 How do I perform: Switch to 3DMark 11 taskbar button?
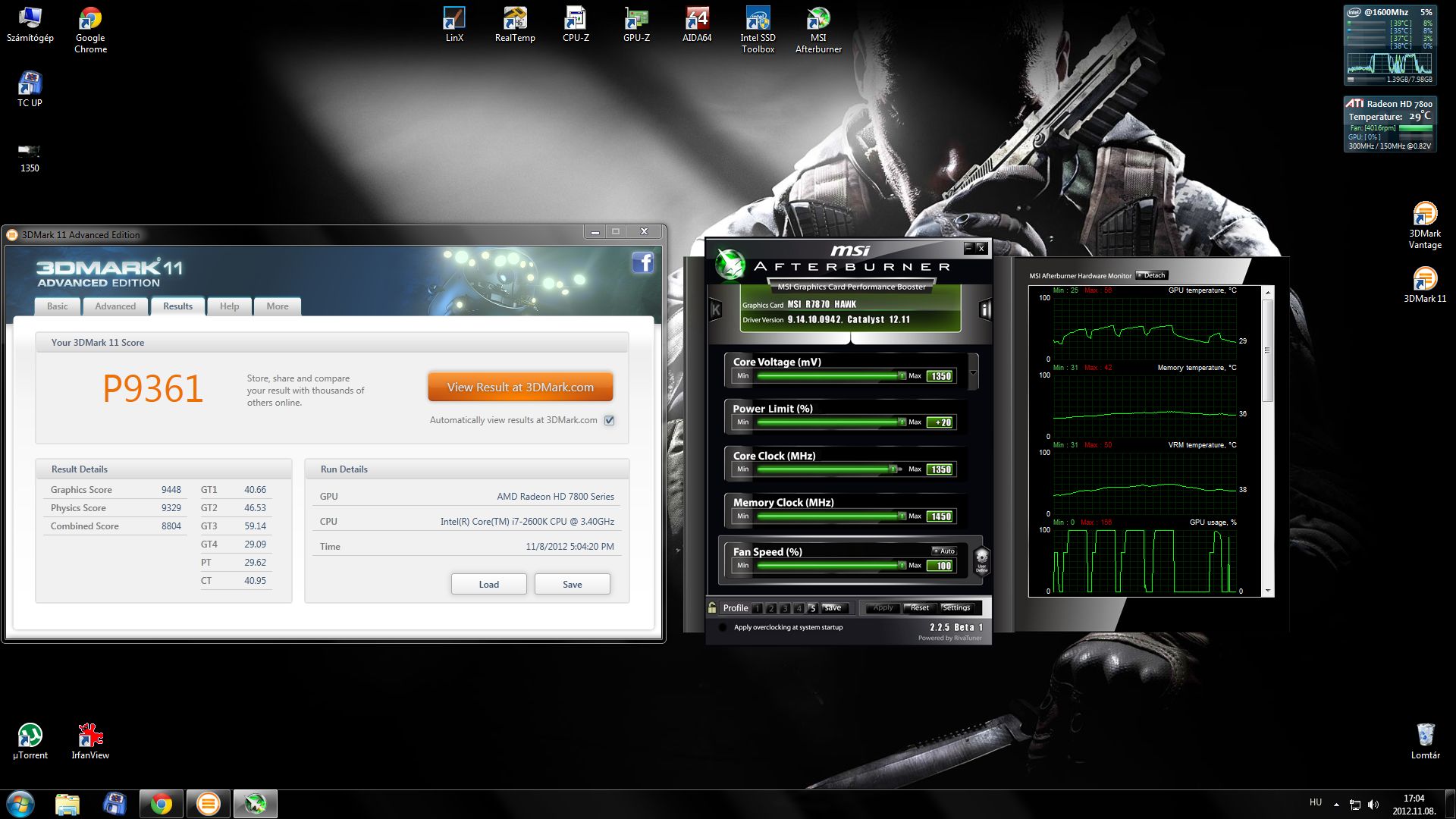[x=208, y=804]
